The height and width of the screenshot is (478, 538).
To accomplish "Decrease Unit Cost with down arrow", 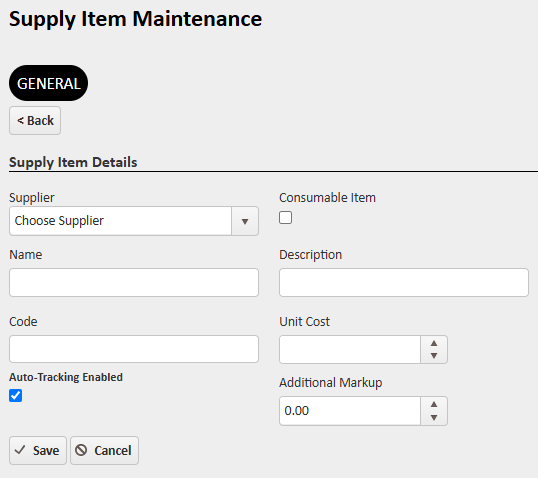I will [434, 356].
